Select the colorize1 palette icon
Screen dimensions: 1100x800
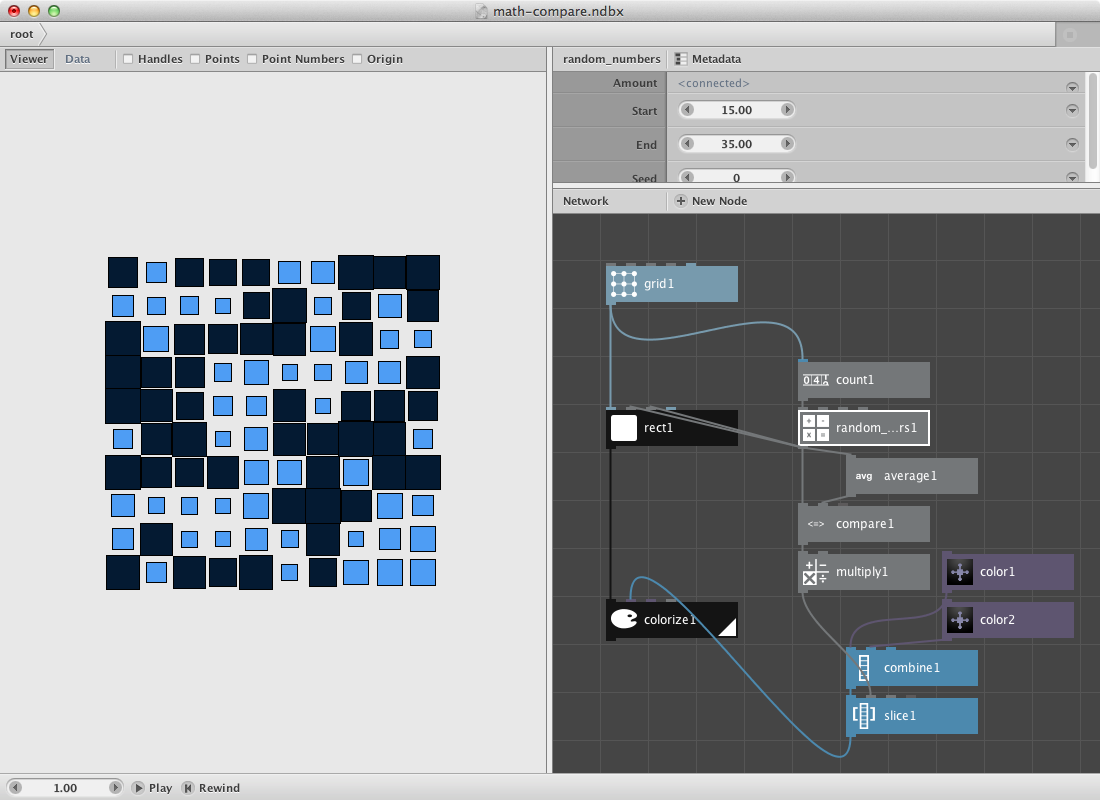click(624, 620)
